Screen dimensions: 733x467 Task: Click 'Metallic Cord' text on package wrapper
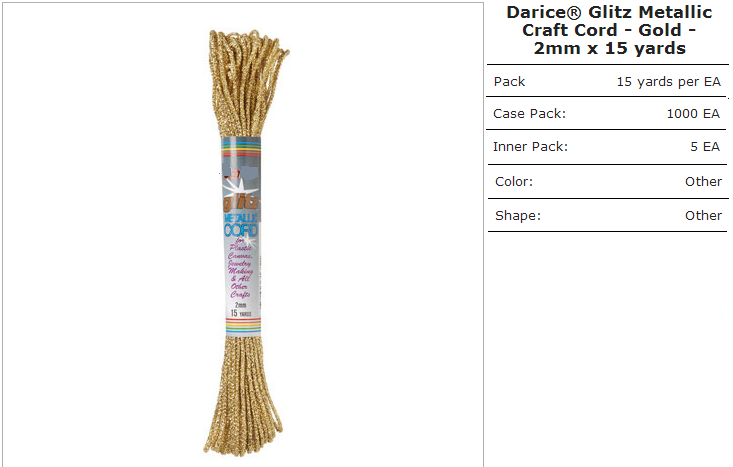coord(241,225)
